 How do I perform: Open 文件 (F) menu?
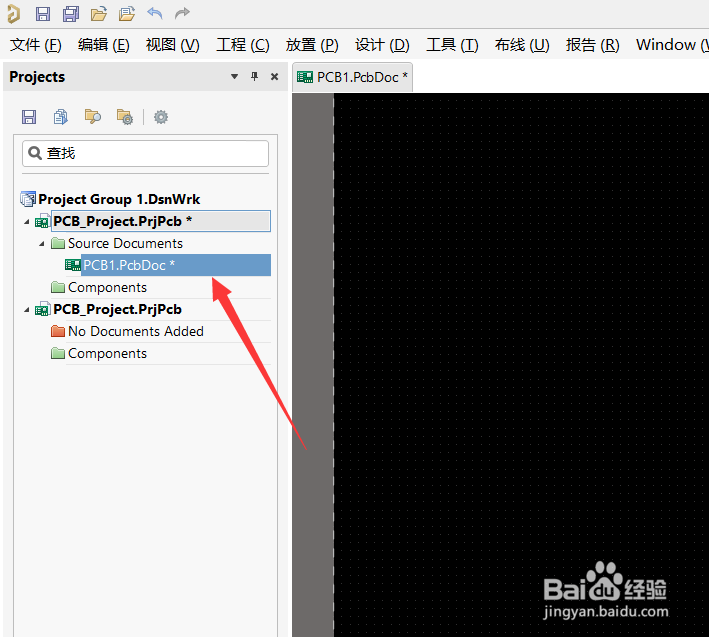pyautogui.click(x=36, y=45)
